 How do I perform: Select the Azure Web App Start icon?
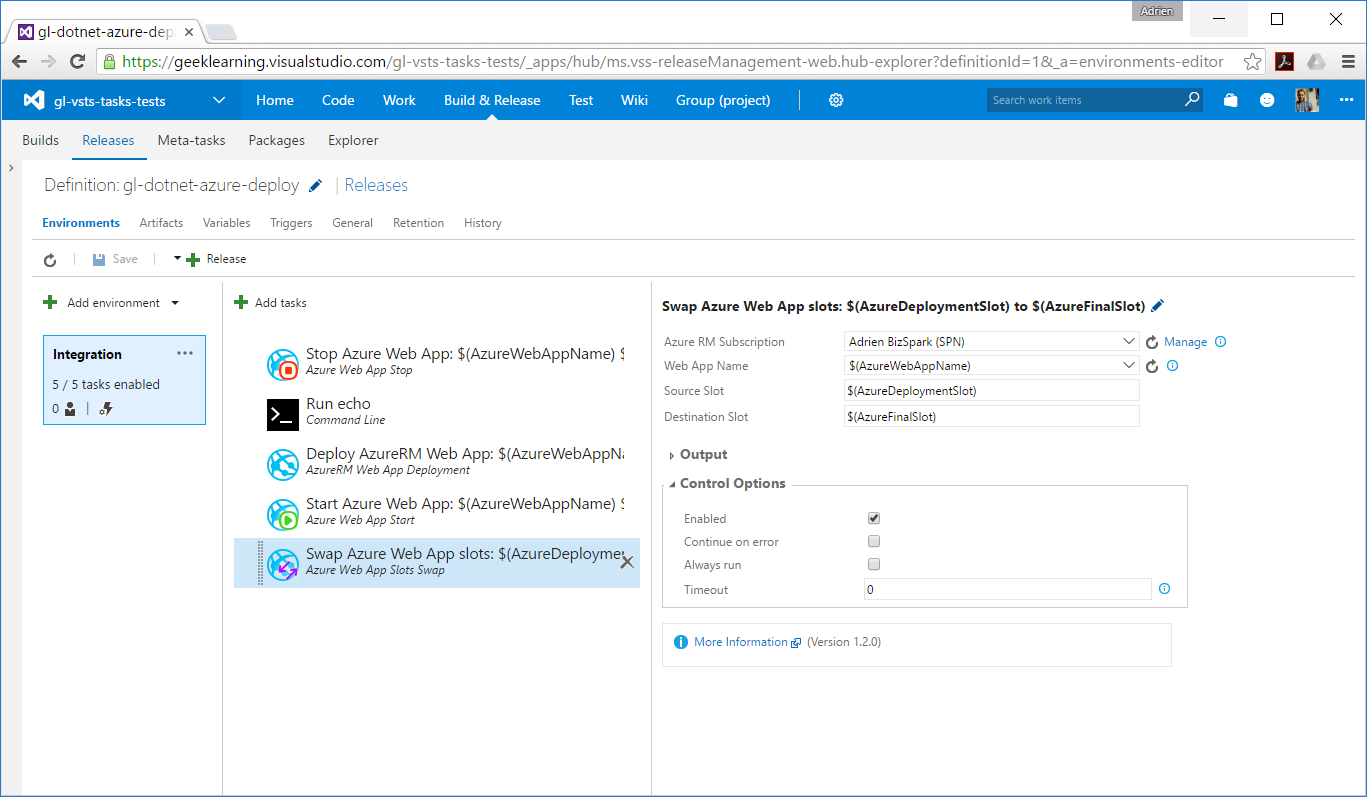coord(283,515)
